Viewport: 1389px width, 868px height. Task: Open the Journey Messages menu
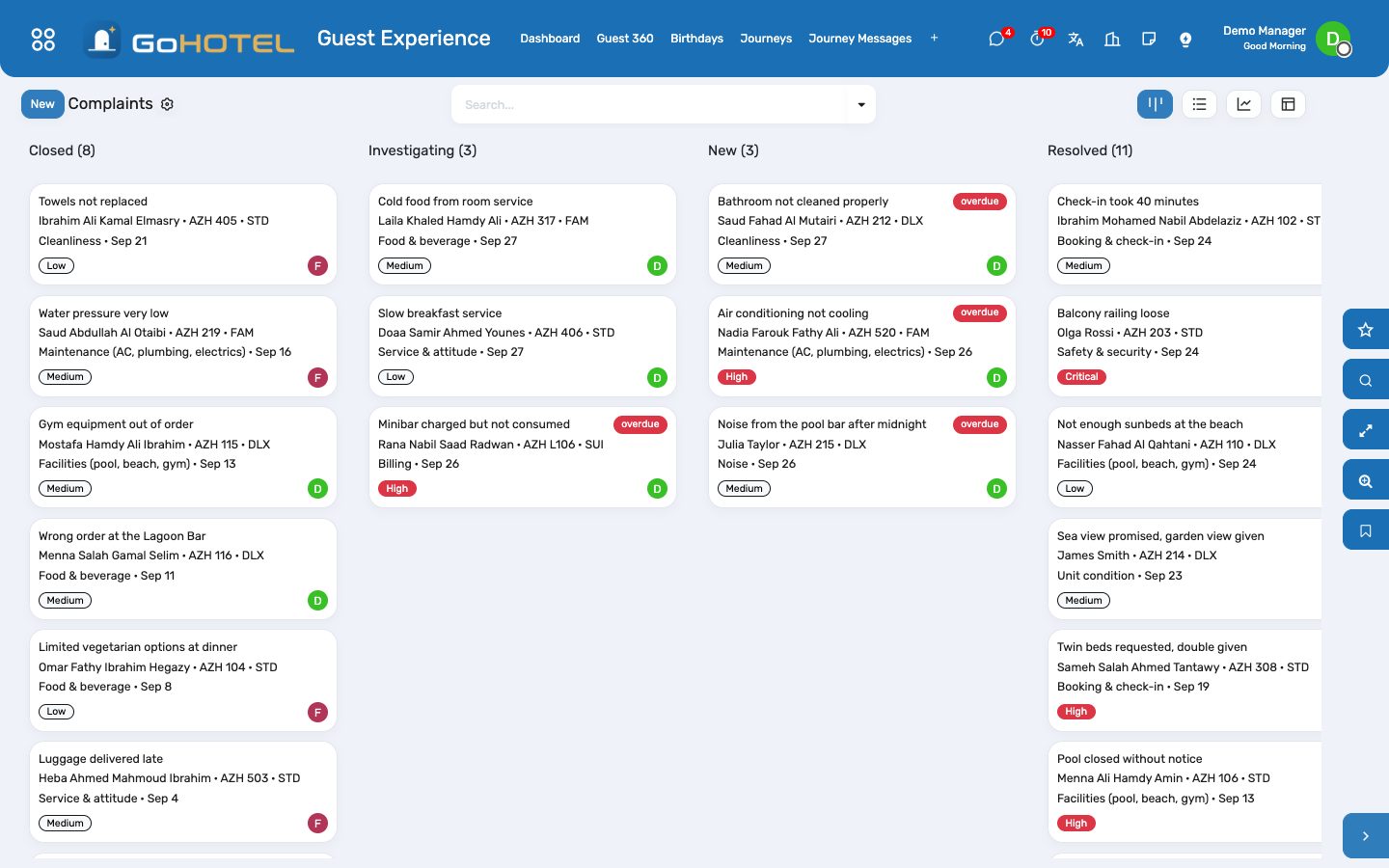[x=859, y=39]
